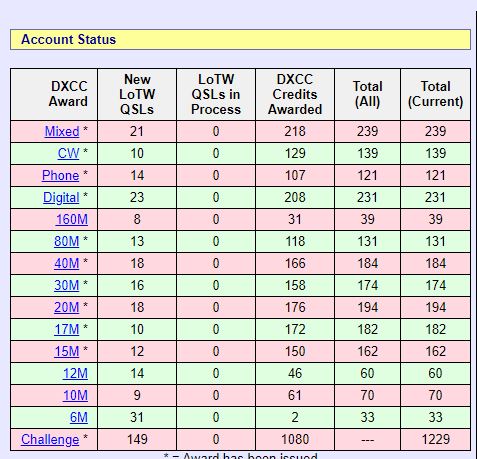Click the LoTW QSLs in Process header
This screenshot has height=459, width=477.
(216, 94)
